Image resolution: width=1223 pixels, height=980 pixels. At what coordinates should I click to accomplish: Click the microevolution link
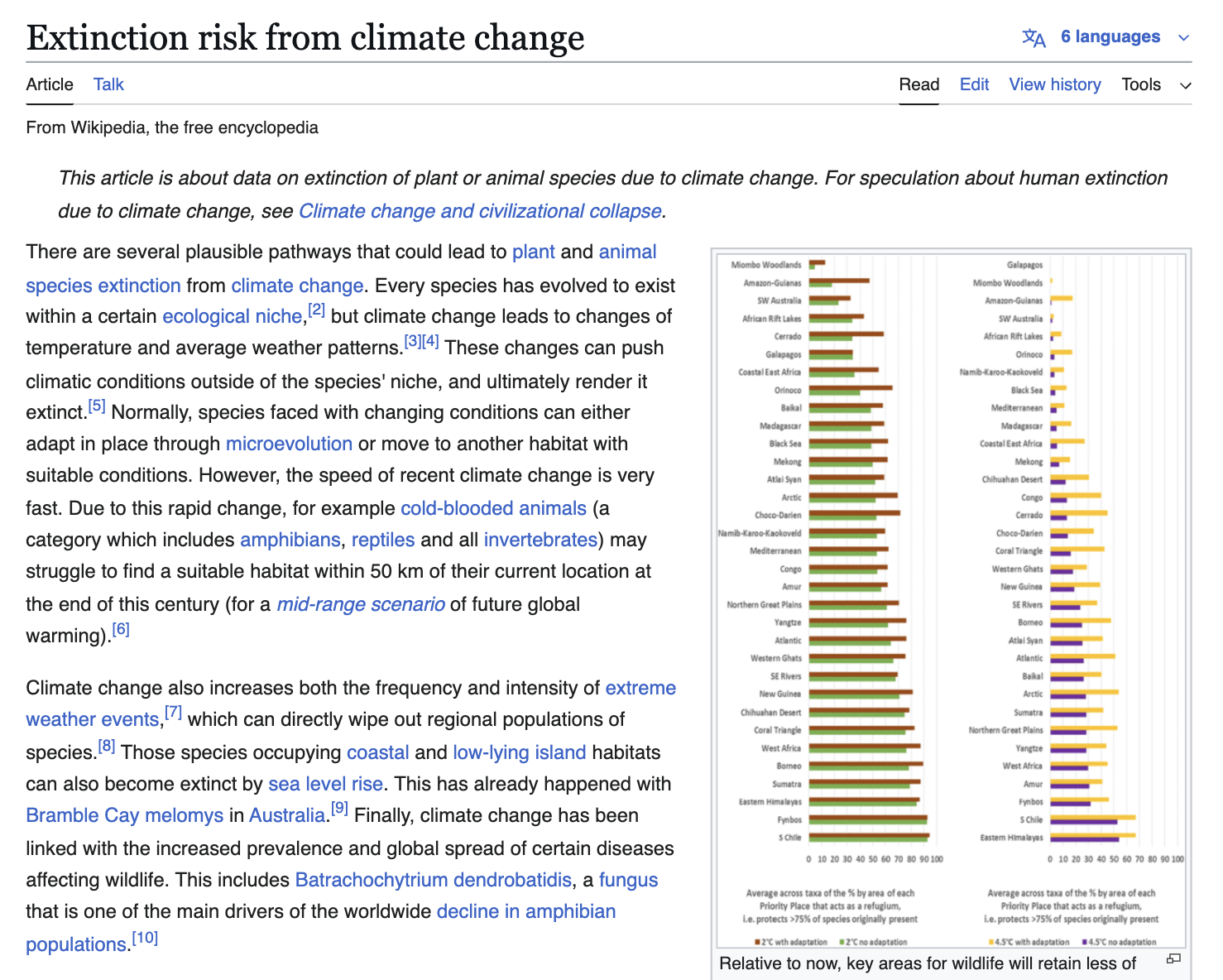click(289, 444)
